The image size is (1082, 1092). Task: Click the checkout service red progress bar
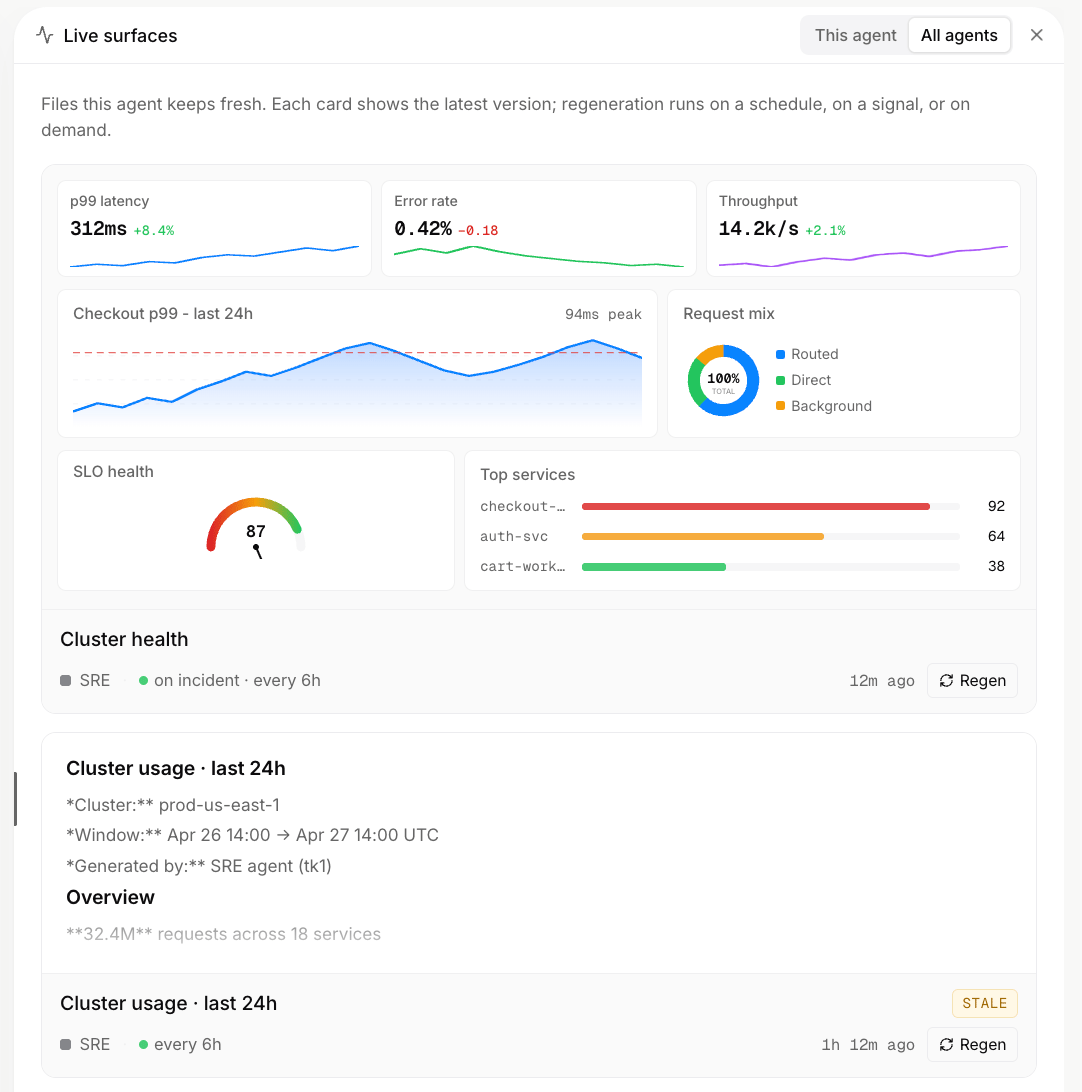755,506
